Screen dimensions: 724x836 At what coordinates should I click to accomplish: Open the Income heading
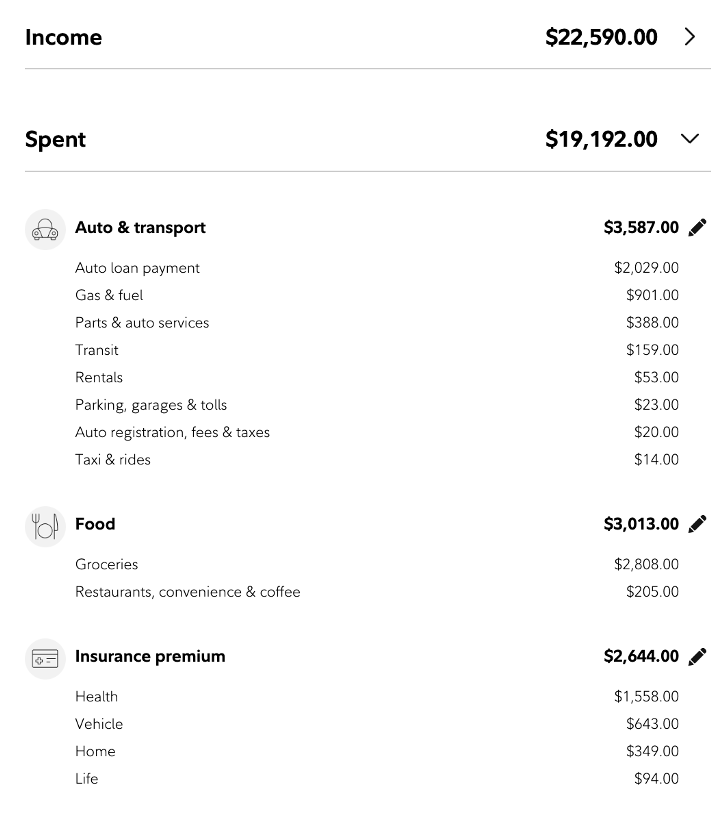pyautogui.click(x=63, y=37)
